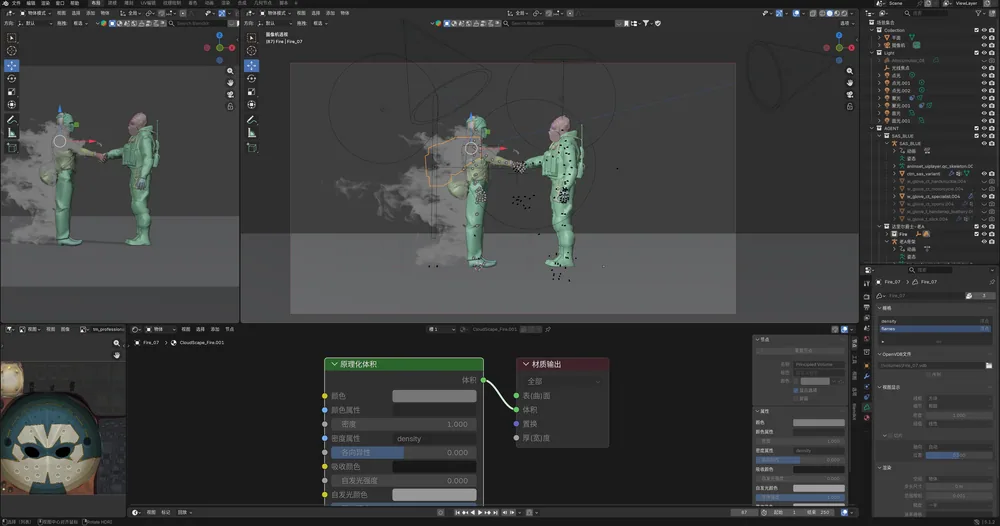Open the 帮助 menu
The height and width of the screenshot is (526, 1000).
tap(75, 3)
